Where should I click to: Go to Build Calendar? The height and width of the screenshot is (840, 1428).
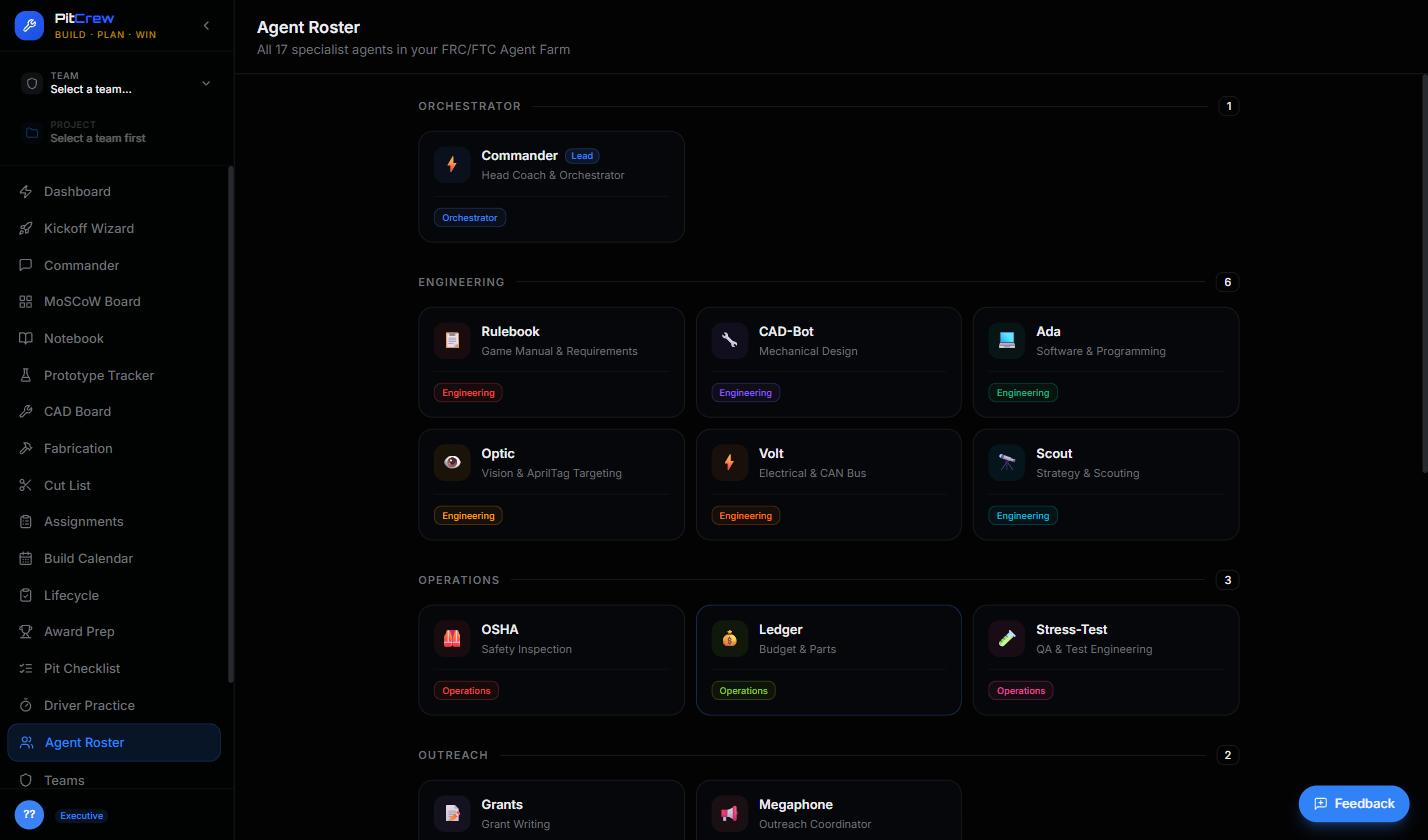pos(114,559)
